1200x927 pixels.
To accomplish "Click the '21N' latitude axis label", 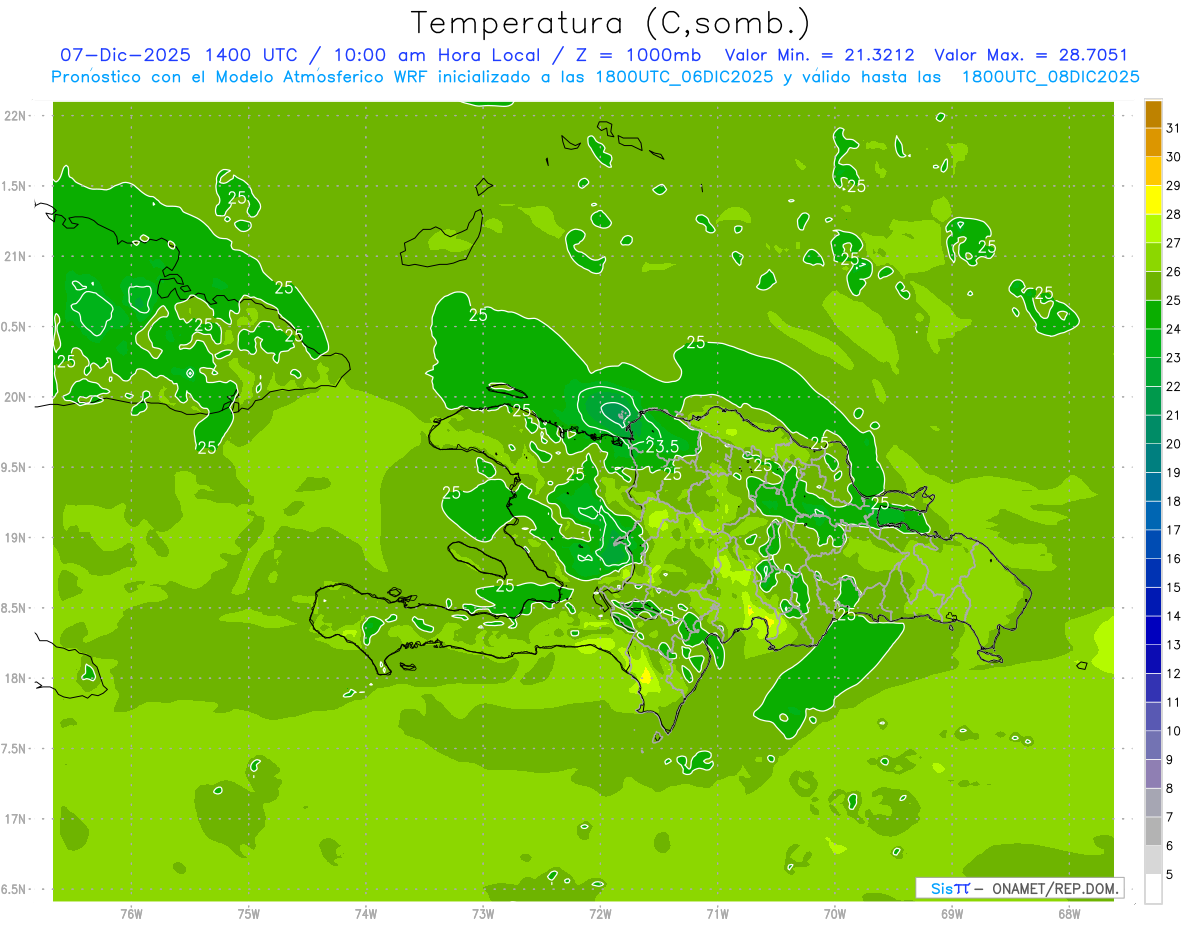I will 15,256.
